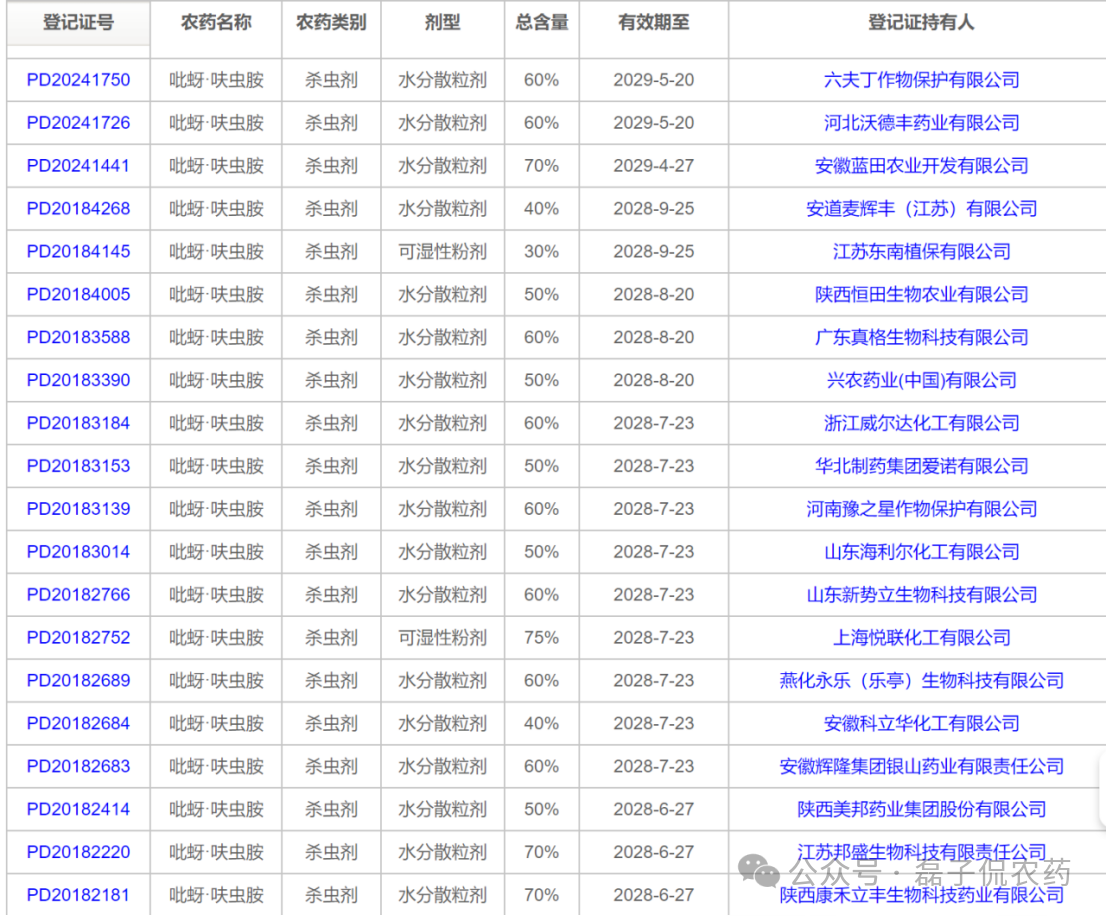Open holder 安道麦辉丰（江苏）有限公司
Viewport: 1107px width, 916px height.
(921, 208)
